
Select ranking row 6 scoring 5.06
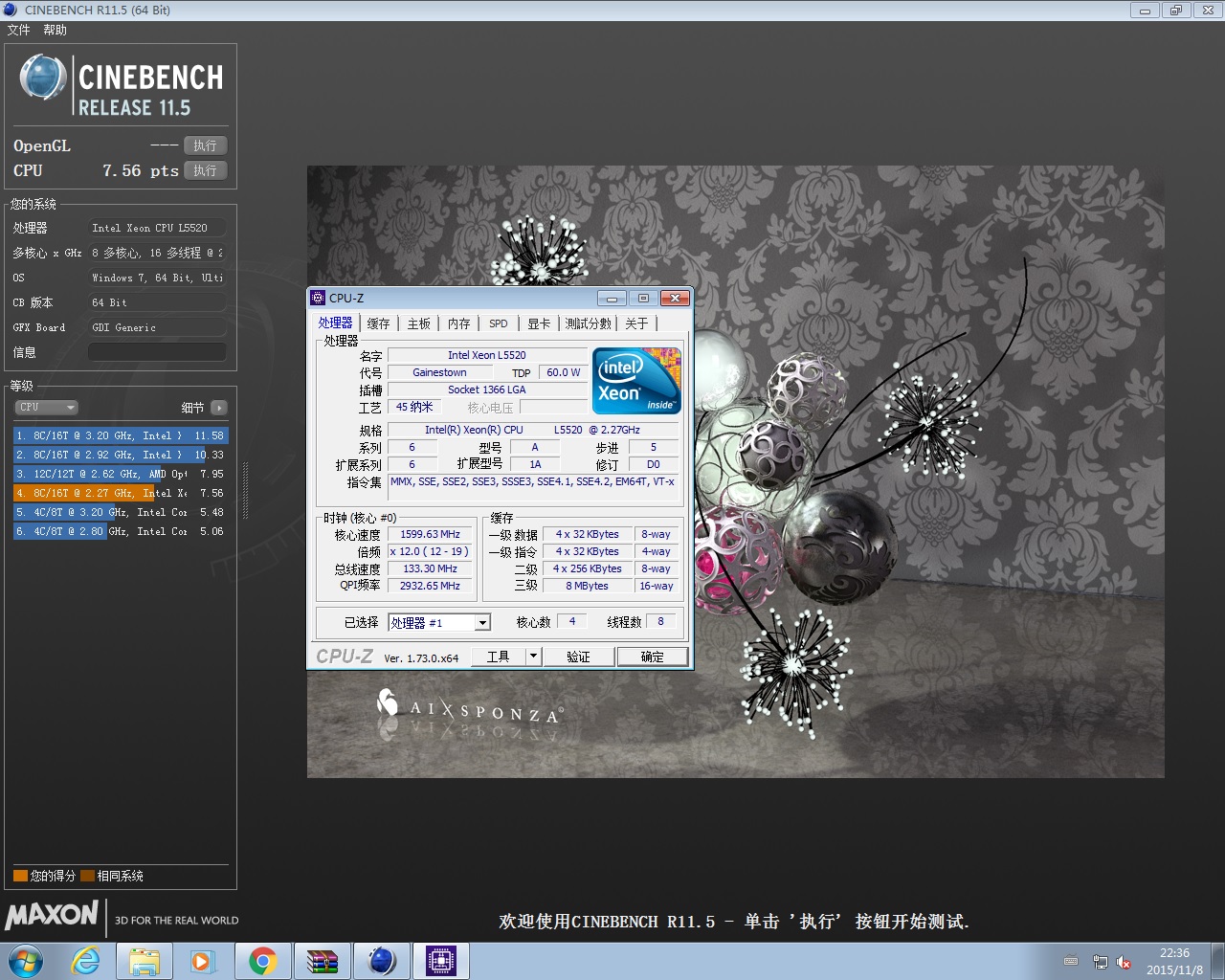[x=121, y=531]
